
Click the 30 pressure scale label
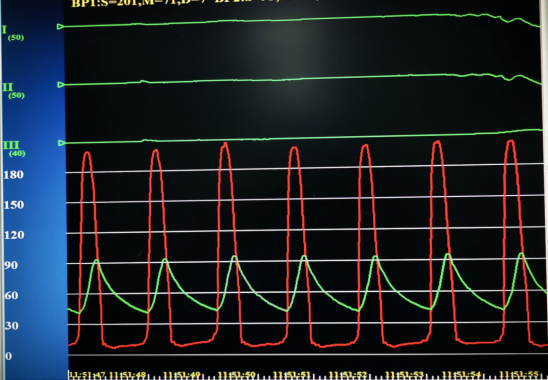coord(12,326)
